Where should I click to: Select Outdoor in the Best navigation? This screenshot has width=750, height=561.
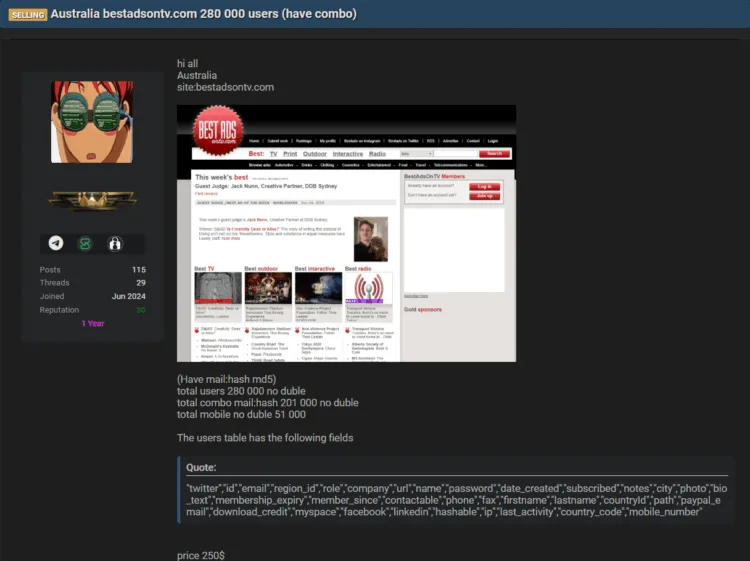point(315,154)
